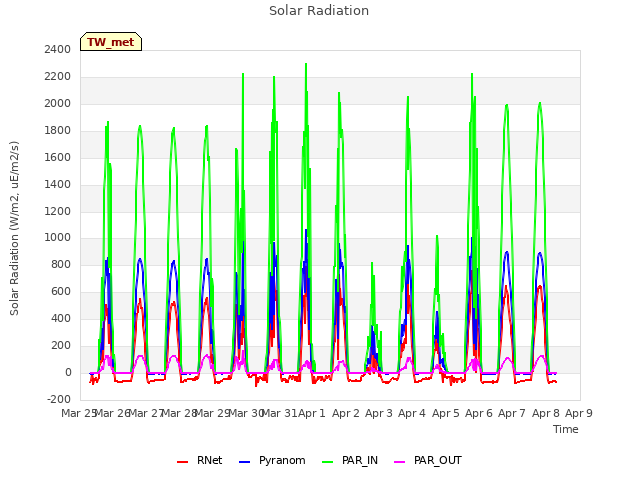Click the 1000 y-axis tick label
This screenshot has height=480, width=640.
pos(58,238)
